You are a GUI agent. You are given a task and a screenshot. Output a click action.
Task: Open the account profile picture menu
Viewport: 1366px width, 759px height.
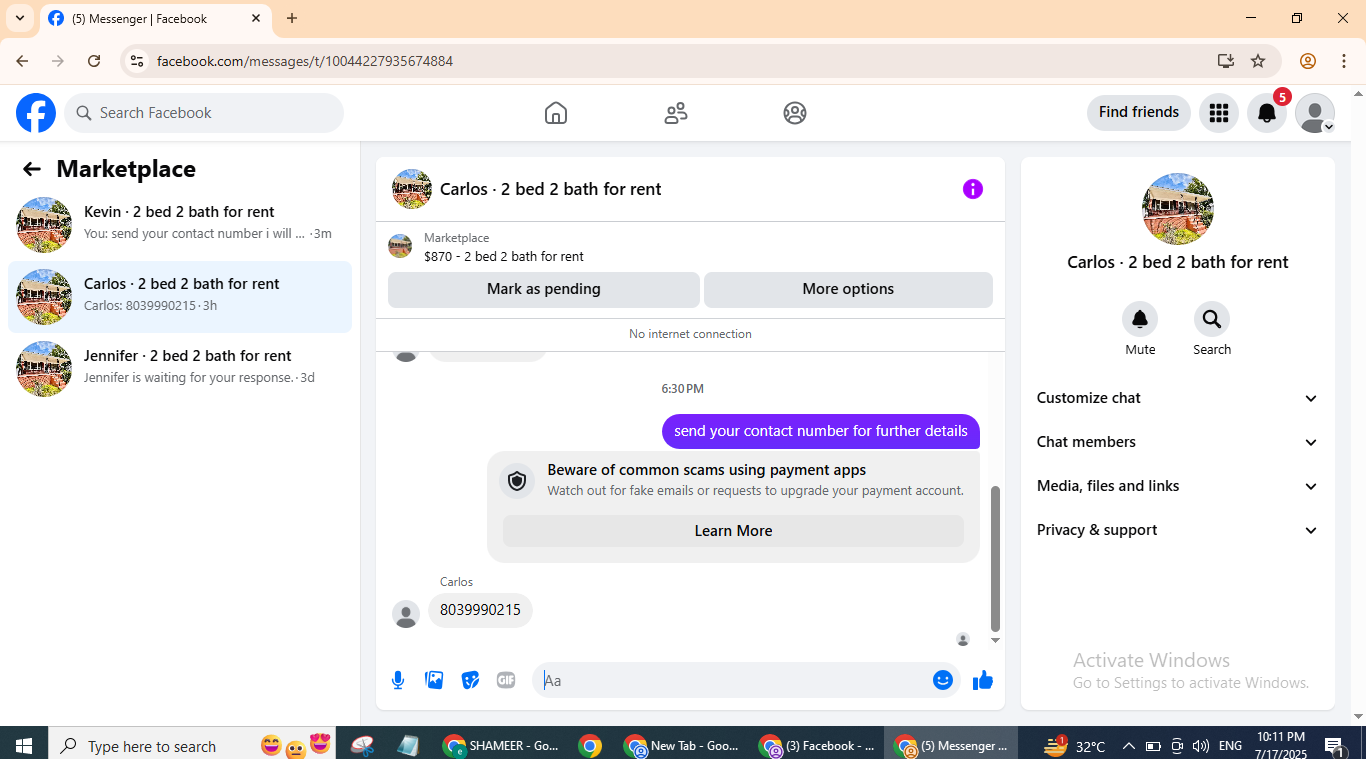[x=1315, y=113]
